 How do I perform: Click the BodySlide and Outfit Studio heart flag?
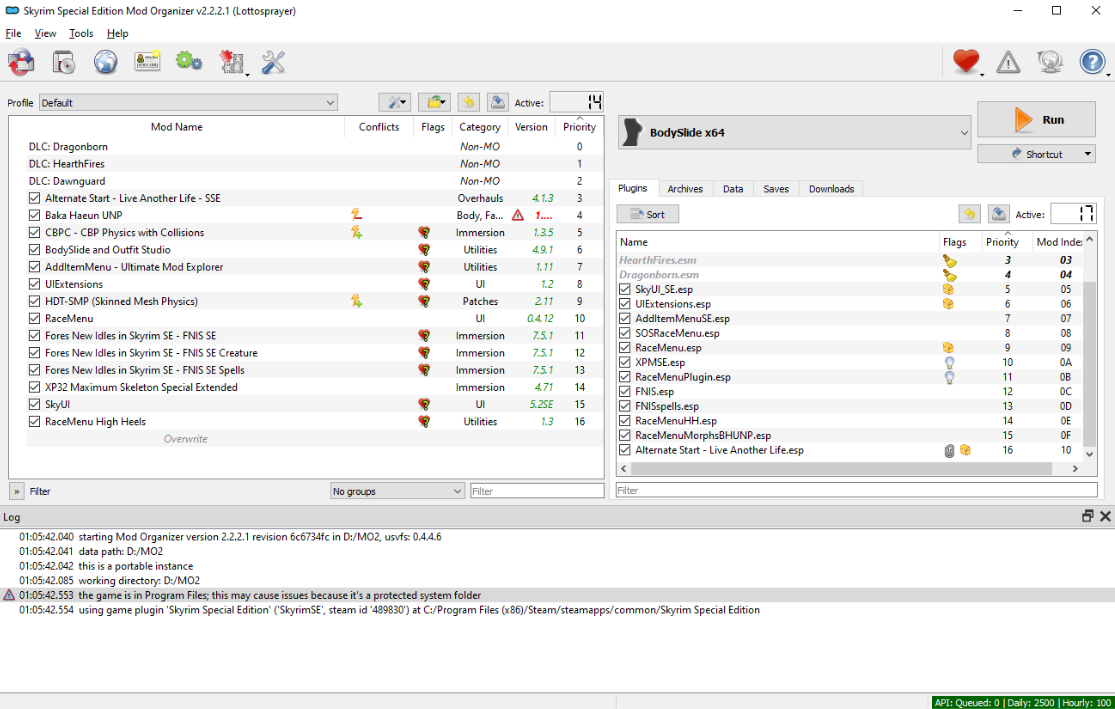click(x=425, y=250)
